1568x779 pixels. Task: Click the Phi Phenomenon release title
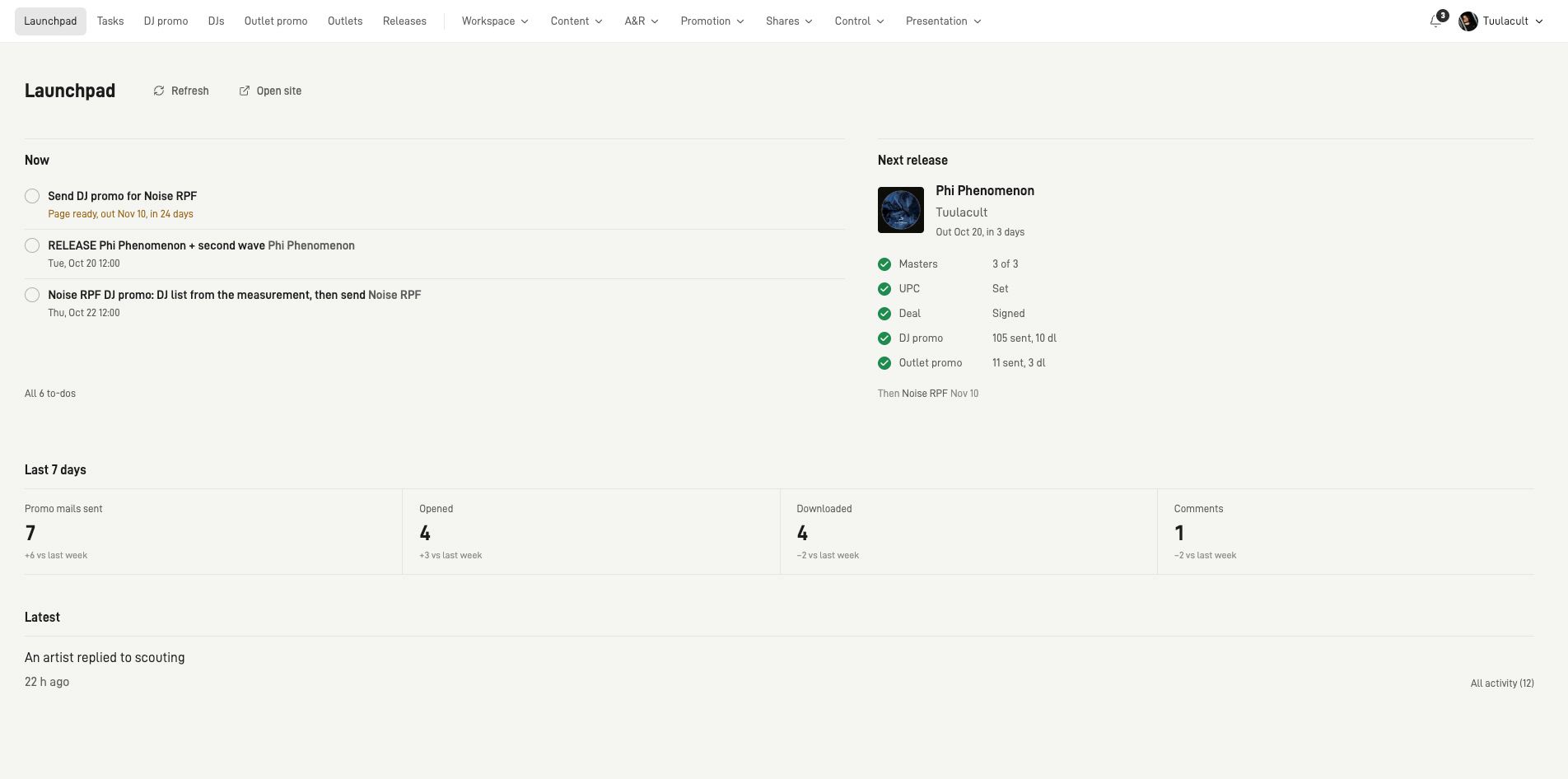[x=985, y=191]
